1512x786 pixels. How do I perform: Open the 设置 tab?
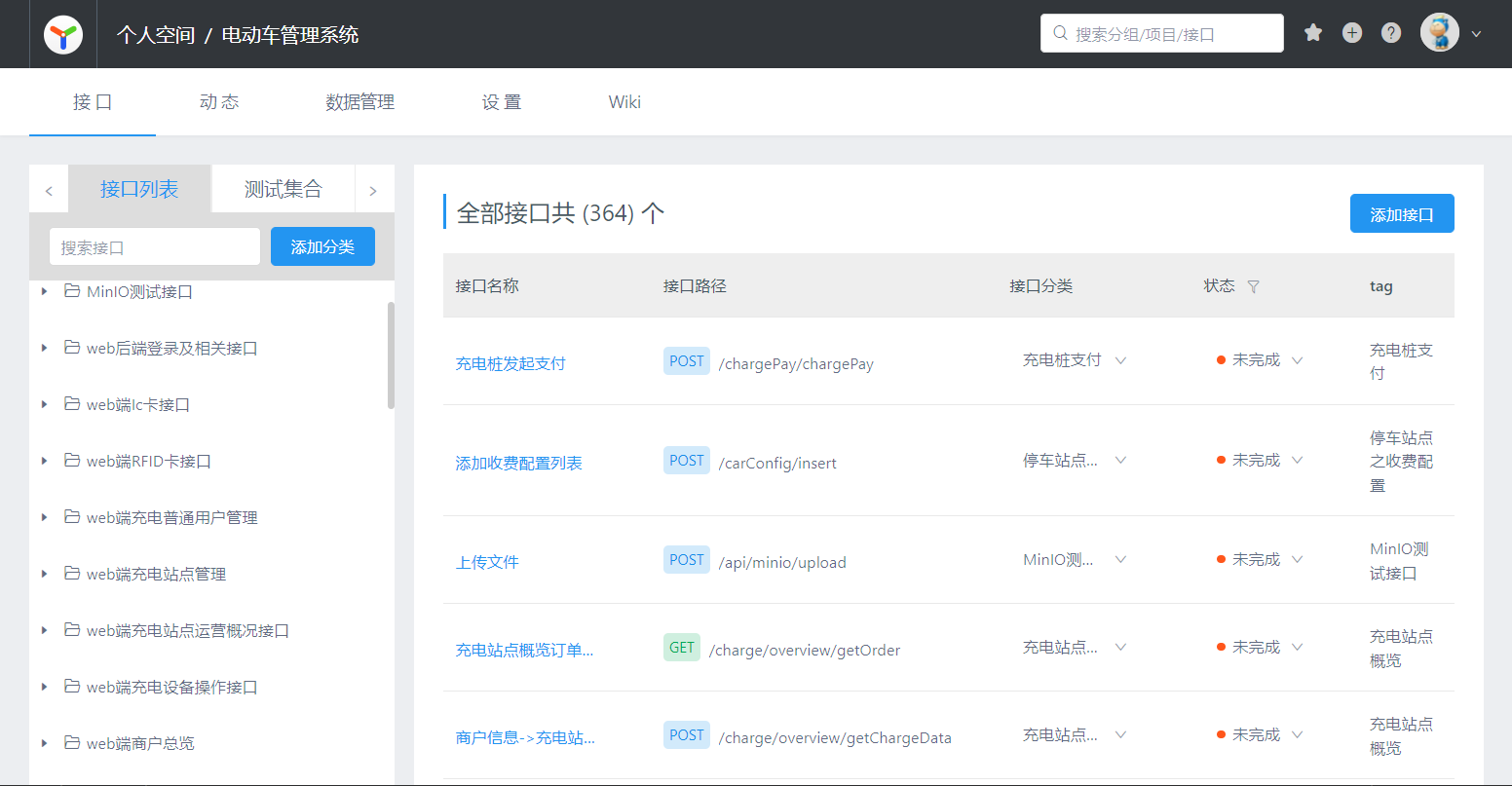(502, 102)
